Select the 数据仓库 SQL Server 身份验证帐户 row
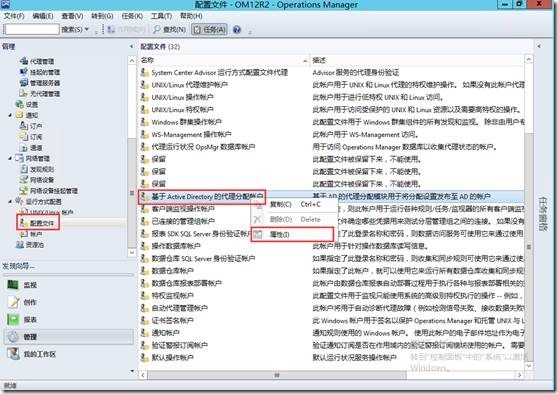The width and height of the screenshot is (558, 394). (332, 258)
